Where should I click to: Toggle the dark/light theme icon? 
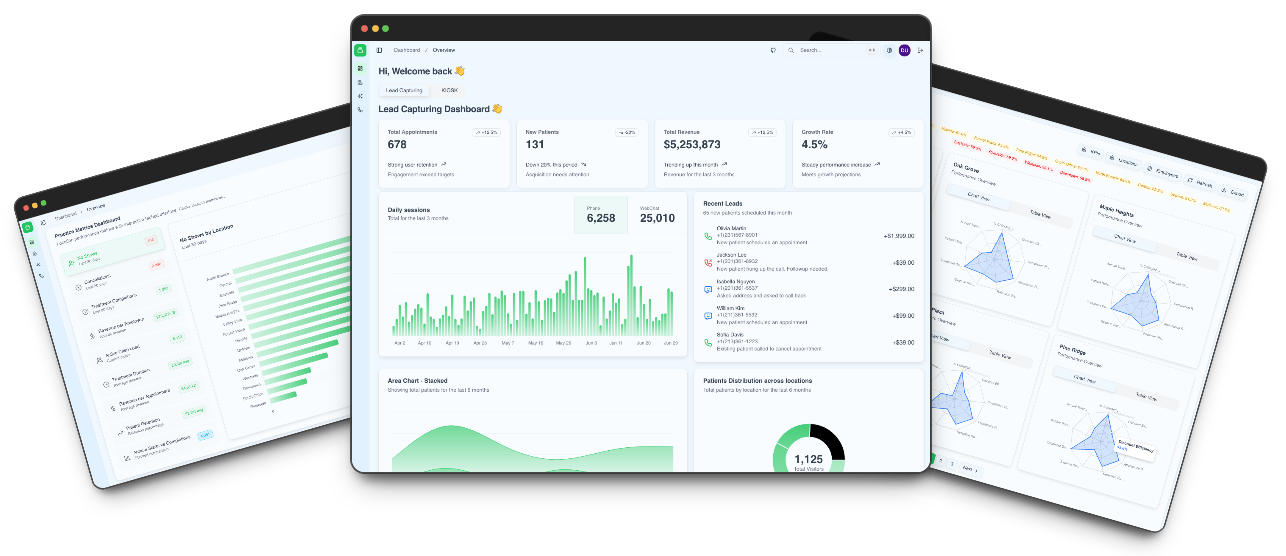889,50
